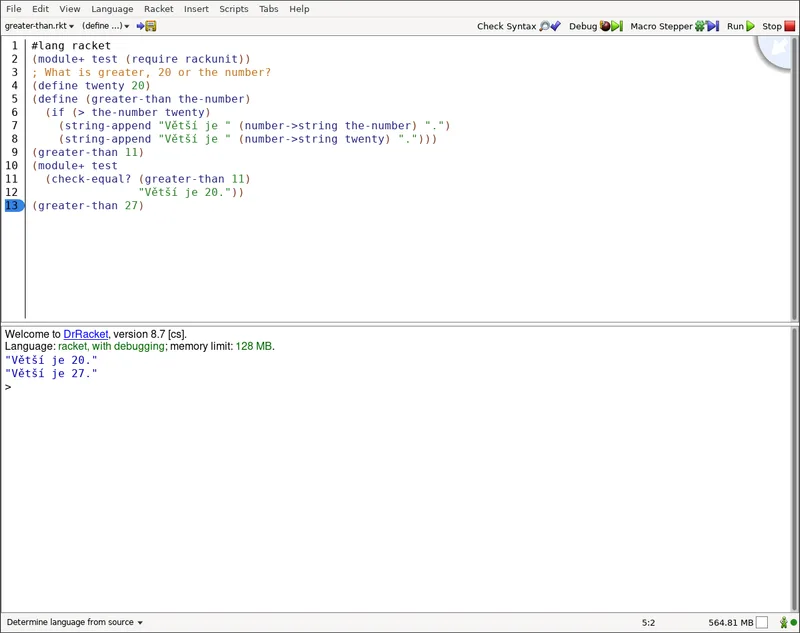Click the red Stop square icon

(x=789, y=26)
